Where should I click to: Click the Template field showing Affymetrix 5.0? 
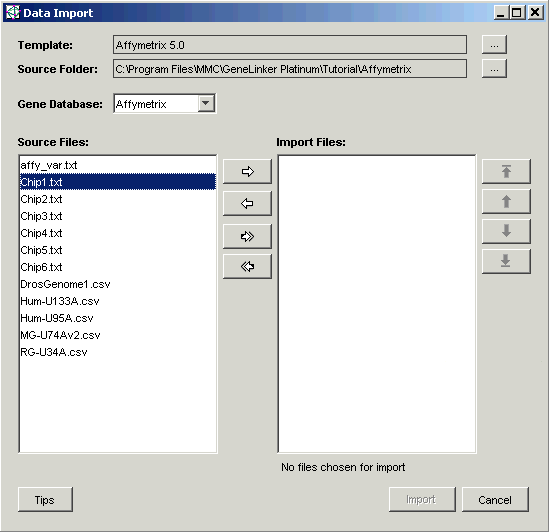tap(290, 44)
